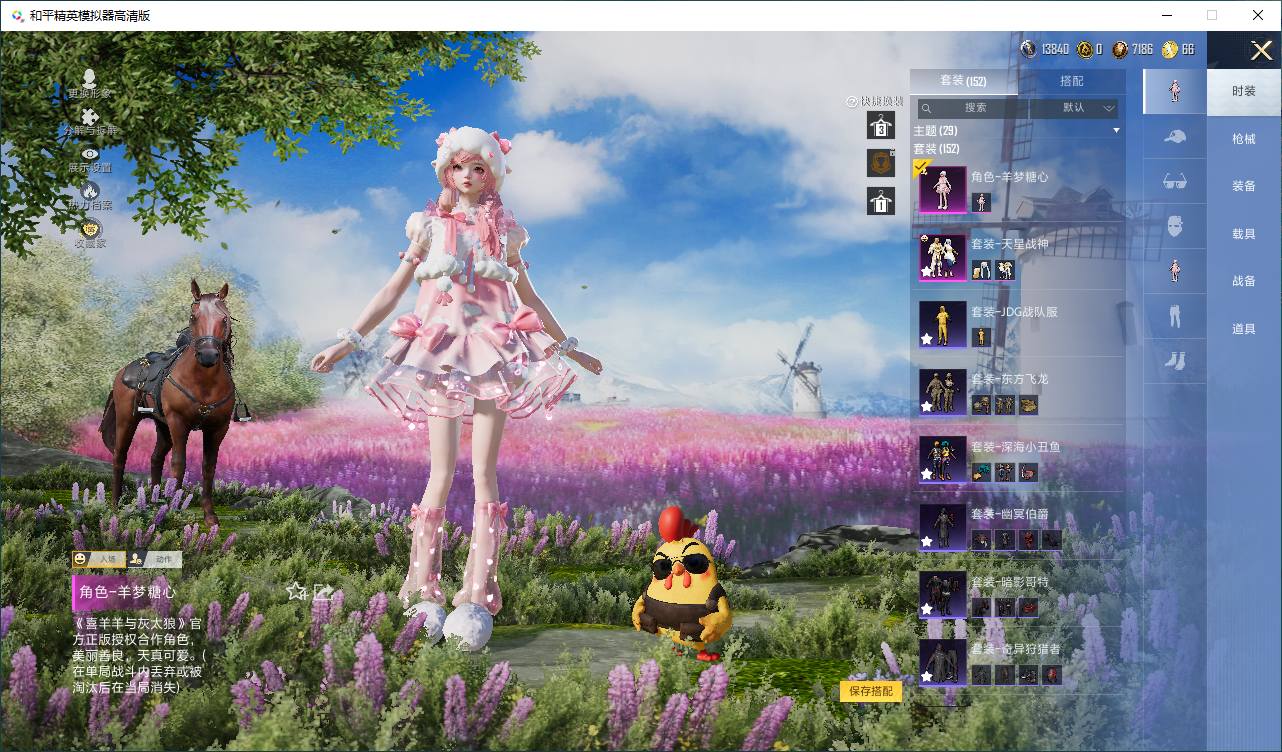The image size is (1282, 752).
Task: Click the gold coin currency showing 0
Action: coord(1084,49)
